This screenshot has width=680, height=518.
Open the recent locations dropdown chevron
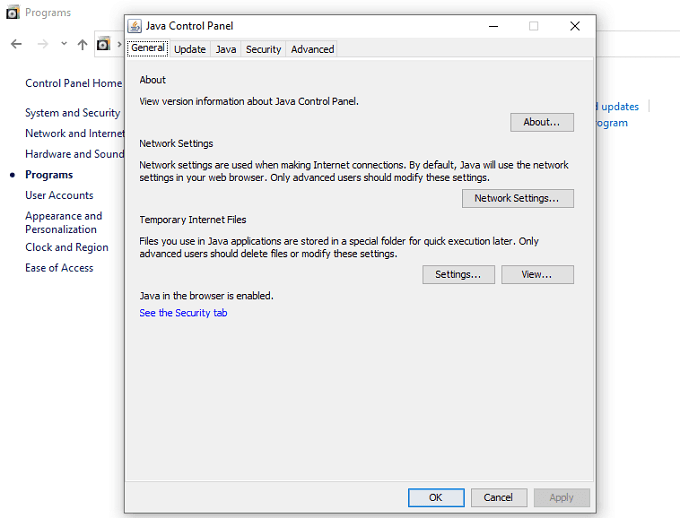pos(64,44)
